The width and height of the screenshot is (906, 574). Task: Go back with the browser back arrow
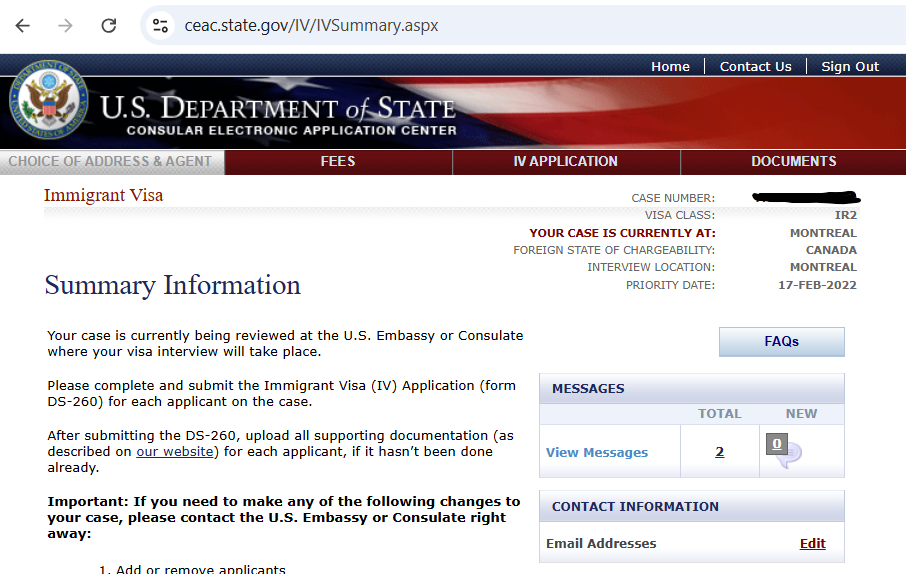click(x=23, y=25)
